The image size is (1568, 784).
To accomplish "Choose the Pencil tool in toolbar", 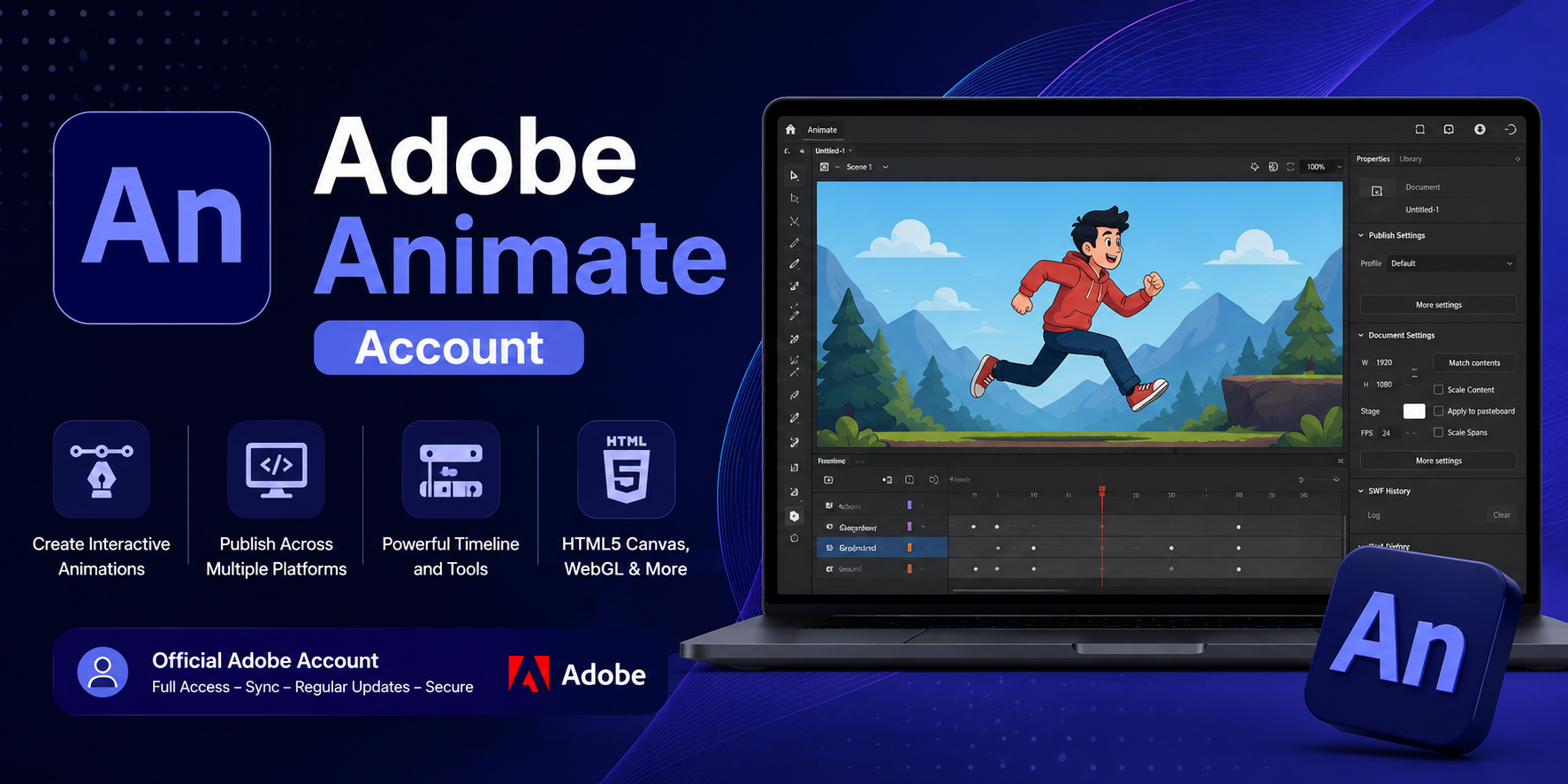I will (794, 243).
